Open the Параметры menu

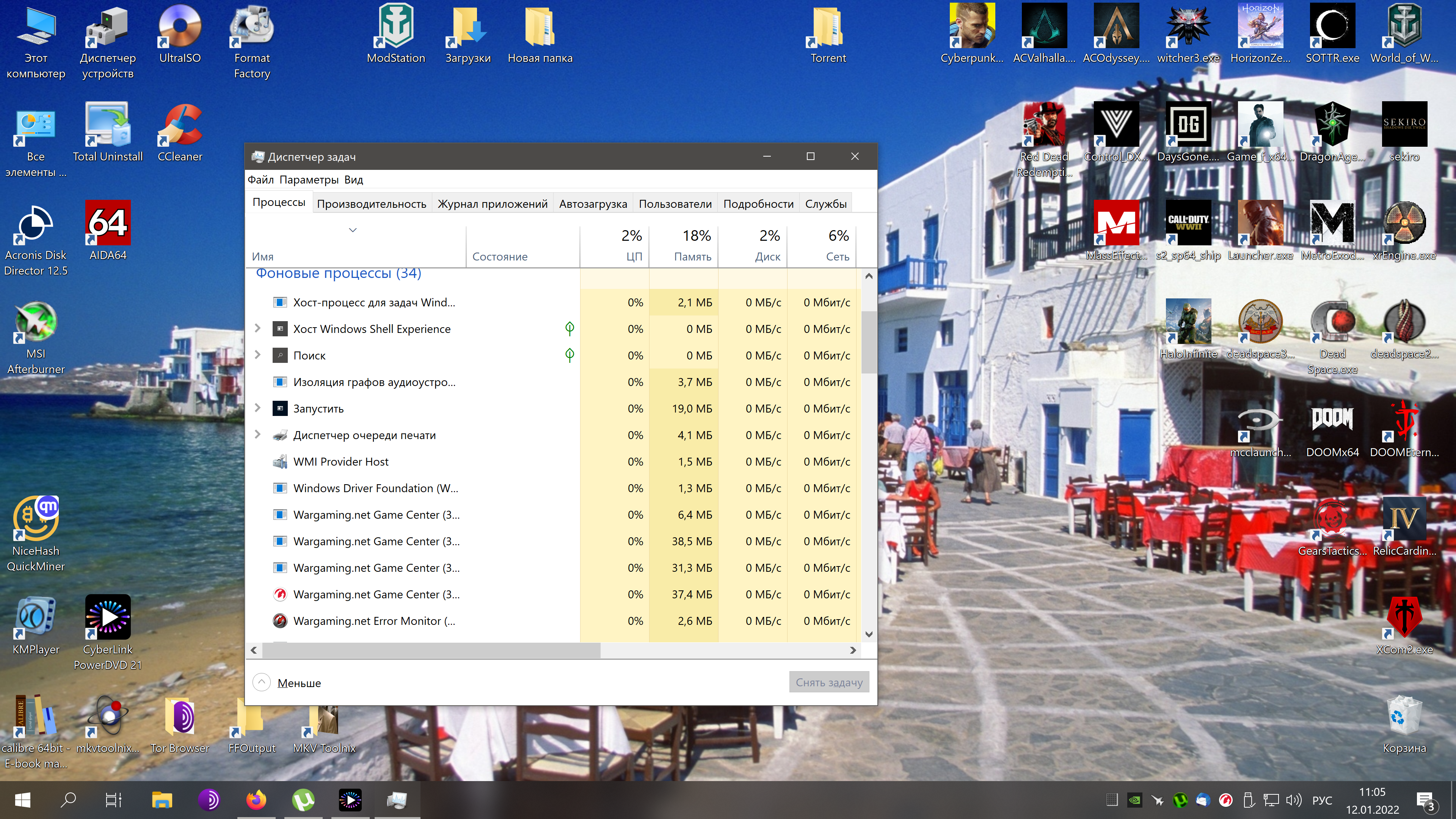click(309, 180)
